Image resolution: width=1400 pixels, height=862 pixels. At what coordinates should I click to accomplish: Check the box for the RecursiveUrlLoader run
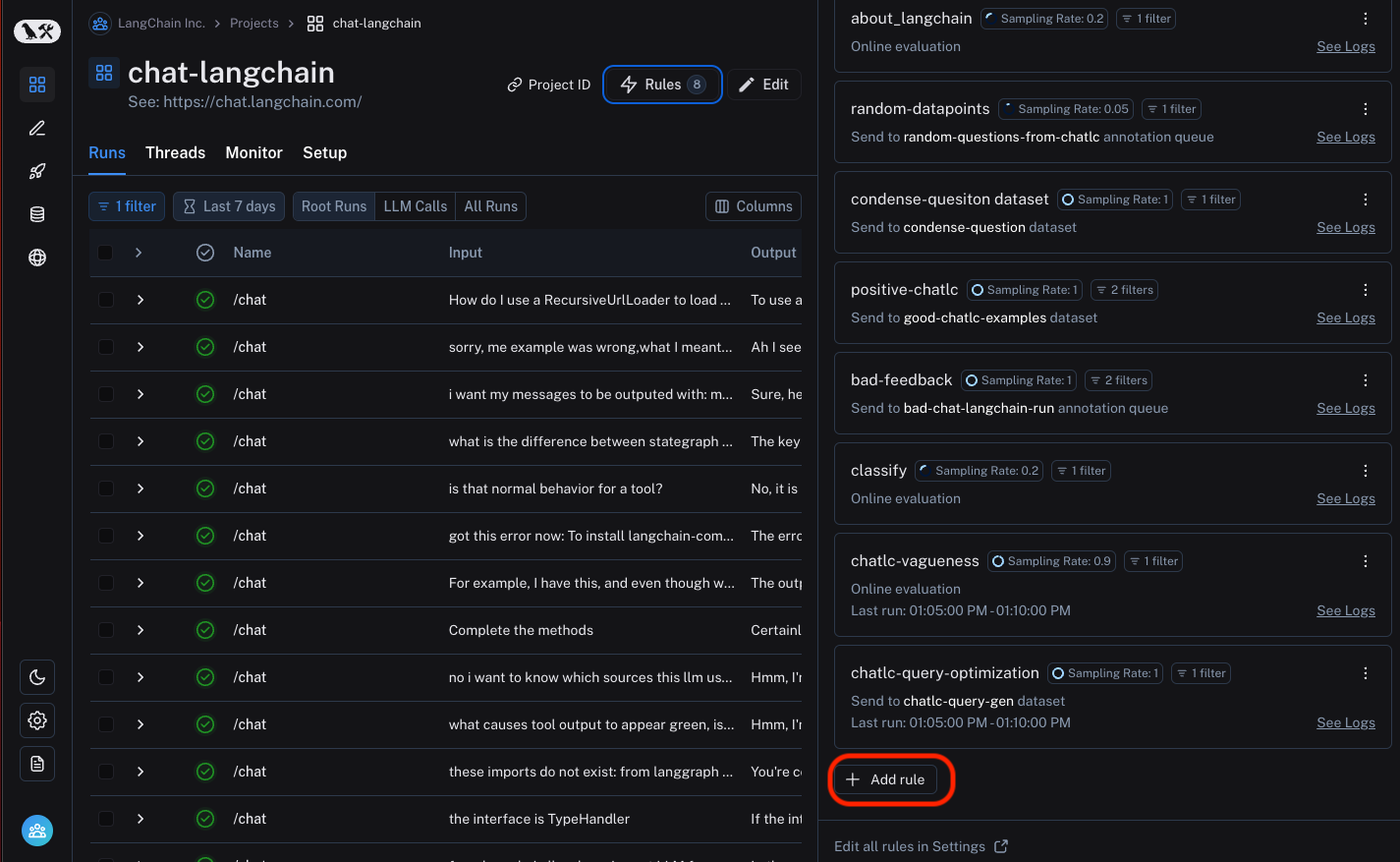[105, 300]
